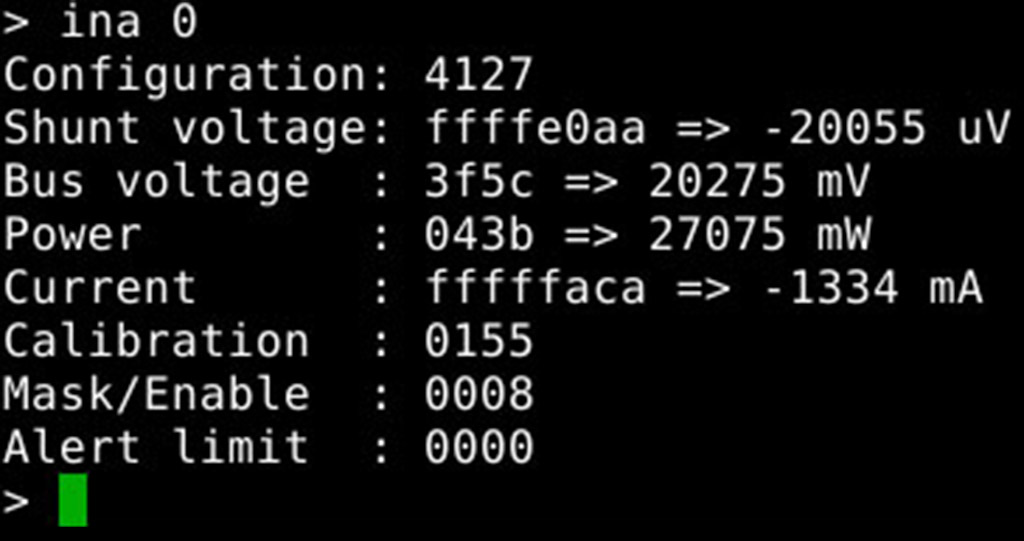
Task: Click the 'Current' label text
Action: tap(100, 289)
